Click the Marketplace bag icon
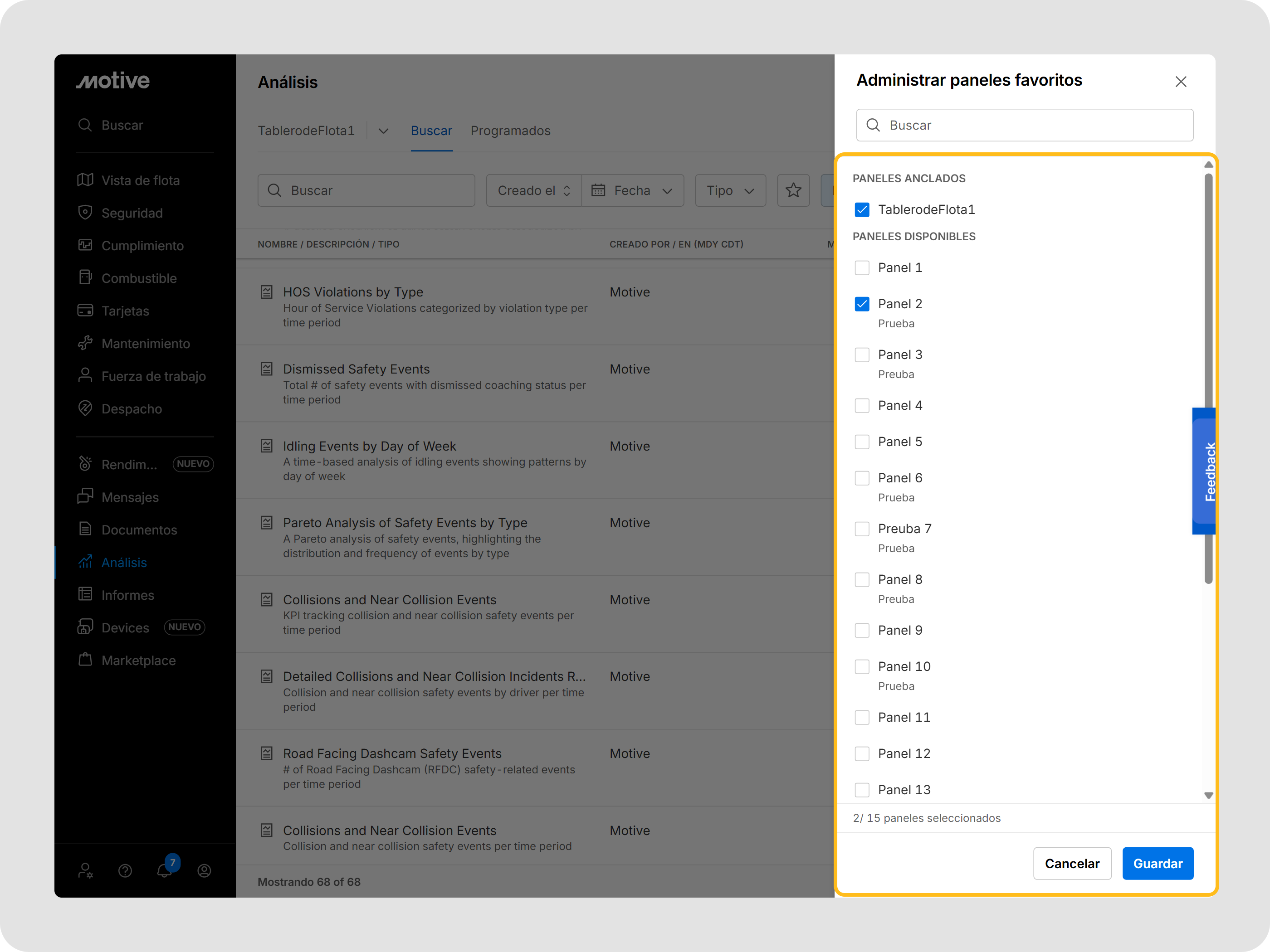 (86, 660)
